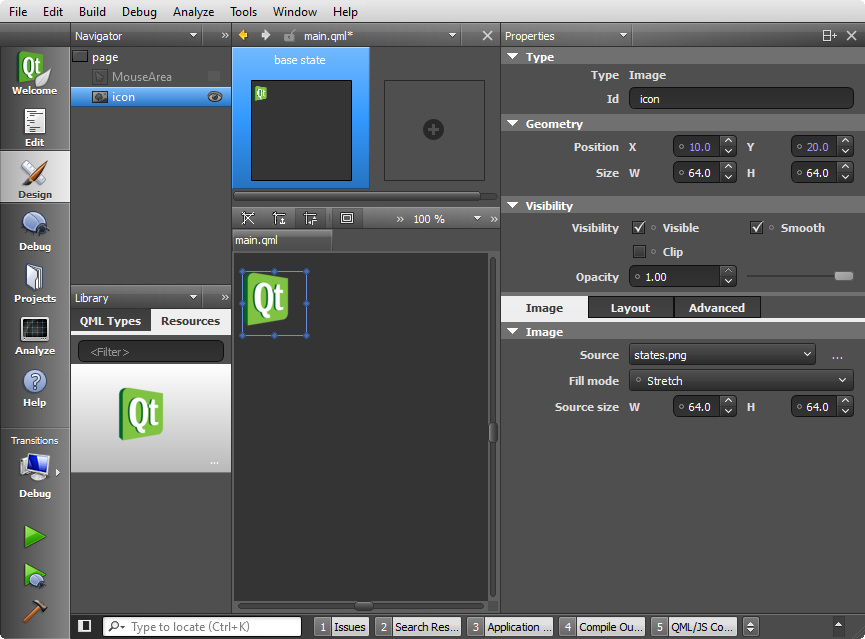
Task: Open the Analyze mode
Action: [x=34, y=336]
